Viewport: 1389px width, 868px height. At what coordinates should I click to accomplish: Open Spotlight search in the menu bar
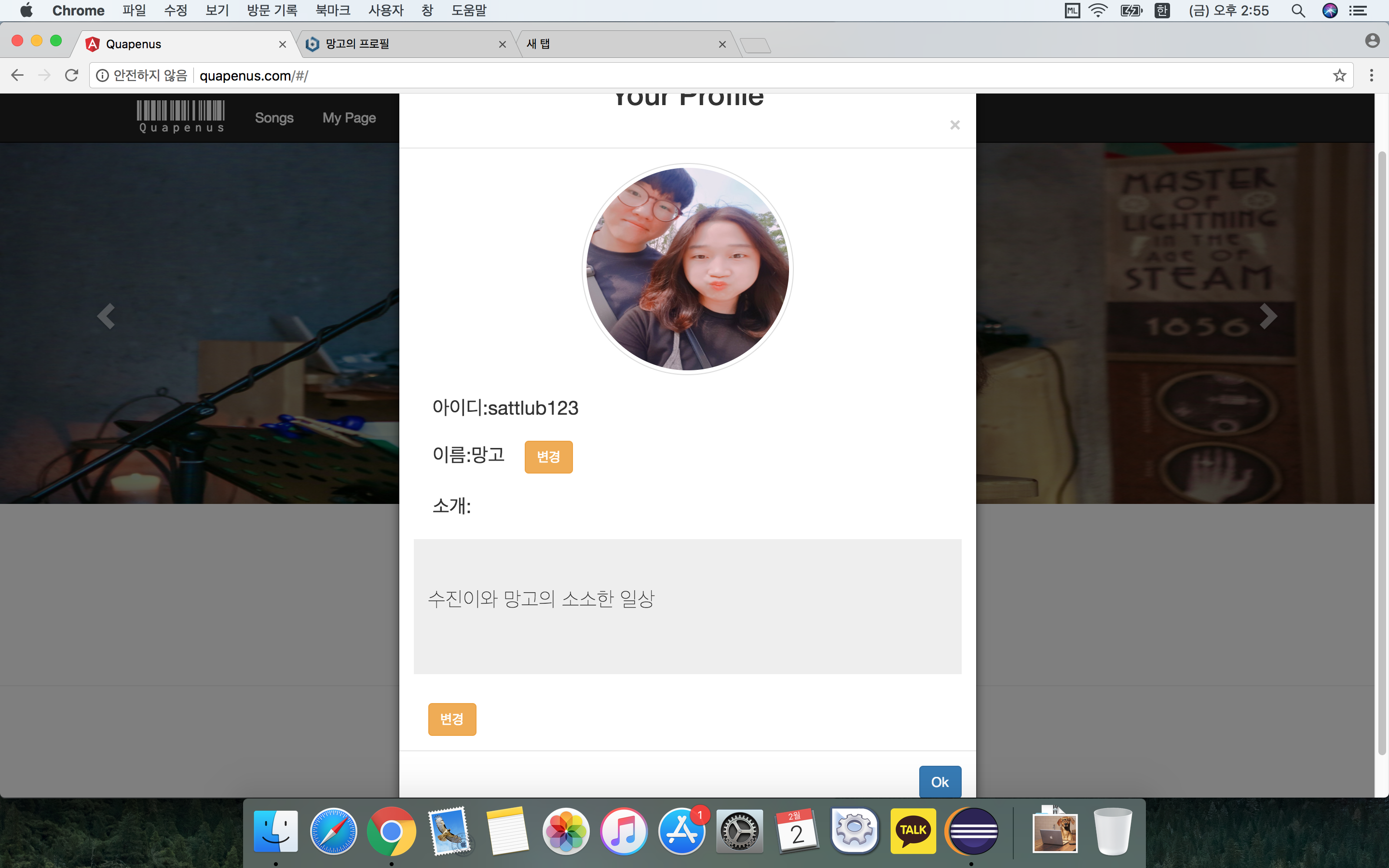click(1298, 10)
